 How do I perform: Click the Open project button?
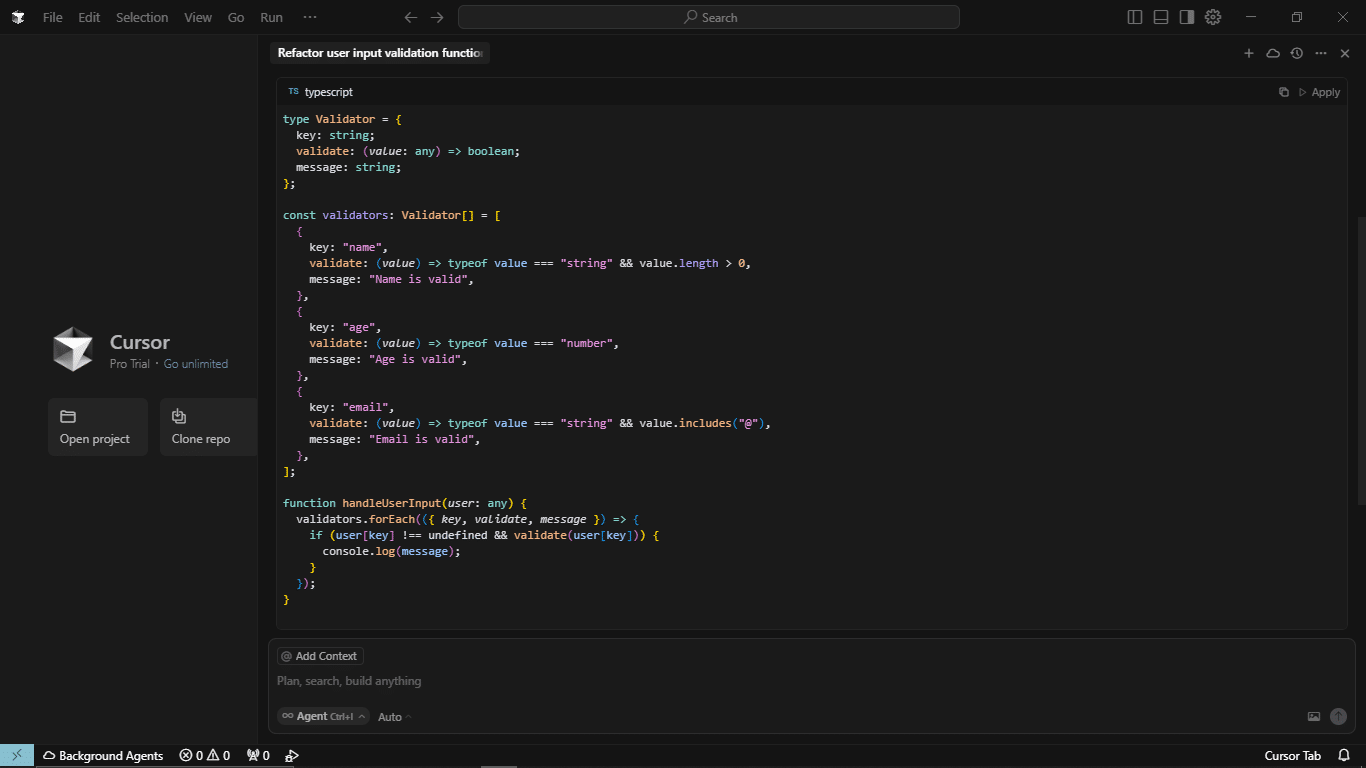tap(98, 427)
